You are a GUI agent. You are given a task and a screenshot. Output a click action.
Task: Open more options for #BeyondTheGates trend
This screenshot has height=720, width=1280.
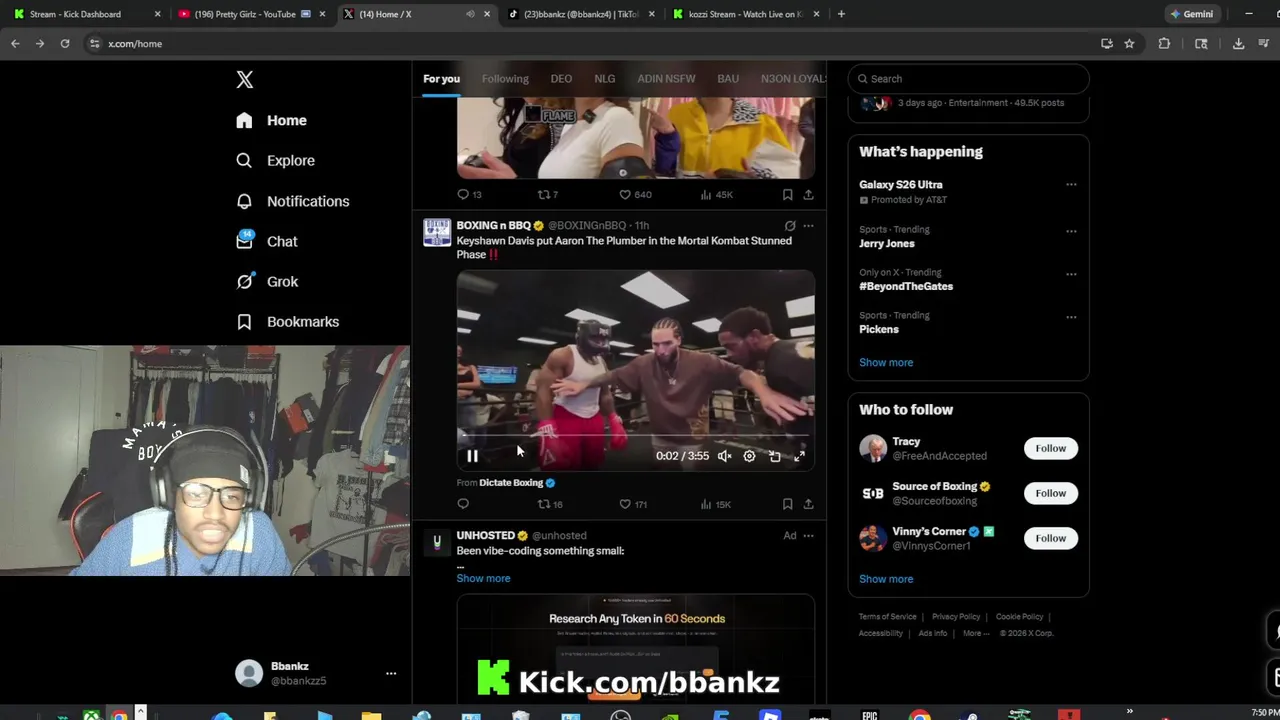pos(1071,274)
